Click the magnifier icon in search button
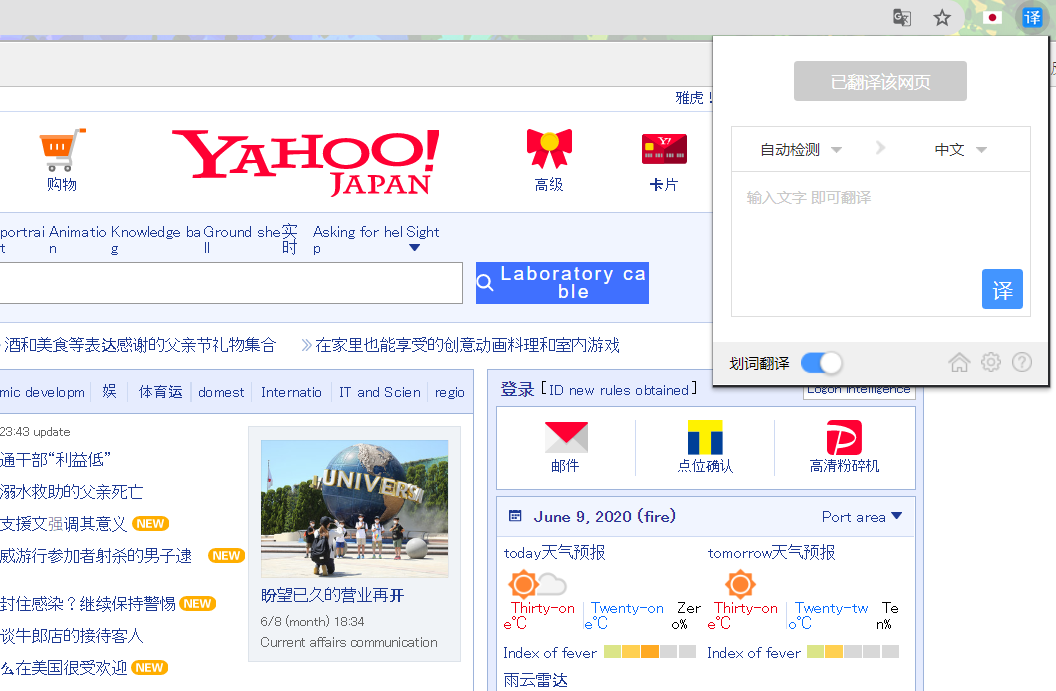 [x=485, y=283]
